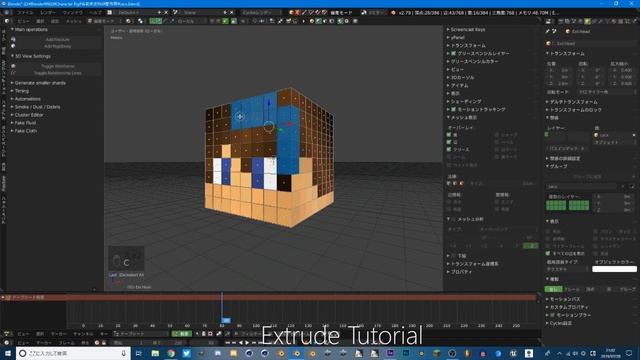Viewport: 640px width, 360px height.
Task: Open Twitter app from the taskbar
Action: (x=187, y=353)
